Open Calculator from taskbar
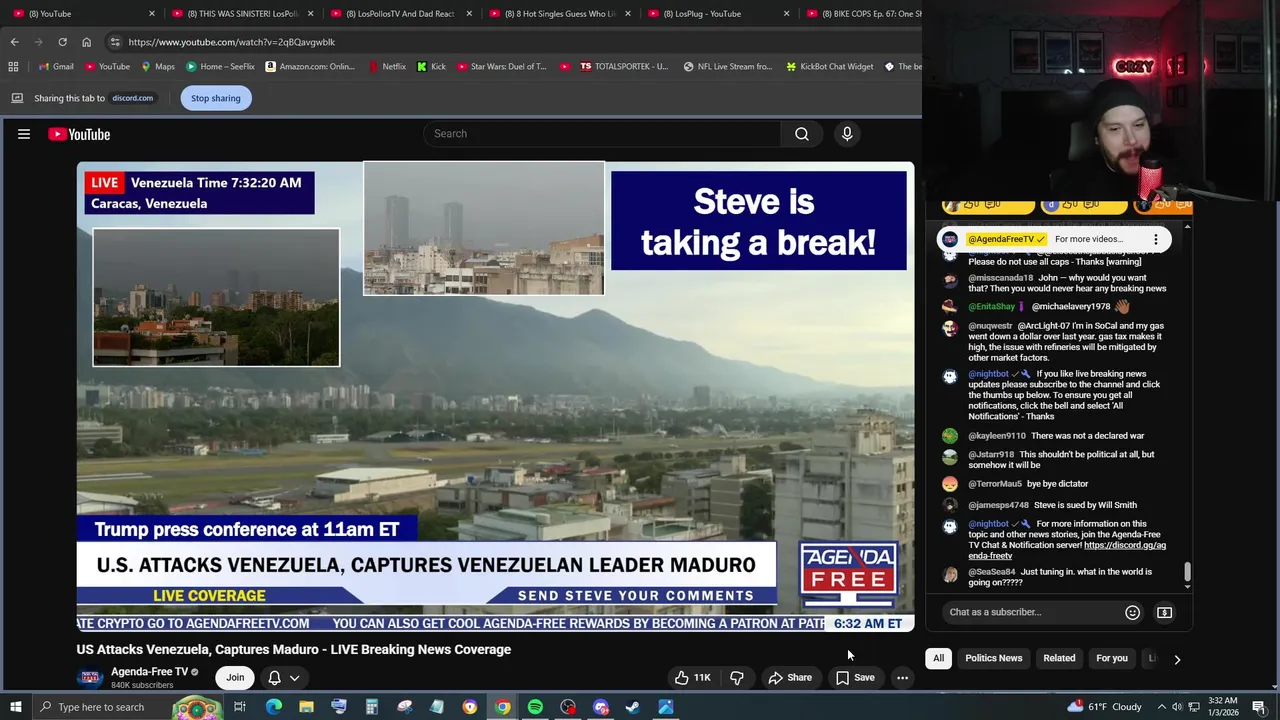The width and height of the screenshot is (1280, 720). click(x=371, y=707)
